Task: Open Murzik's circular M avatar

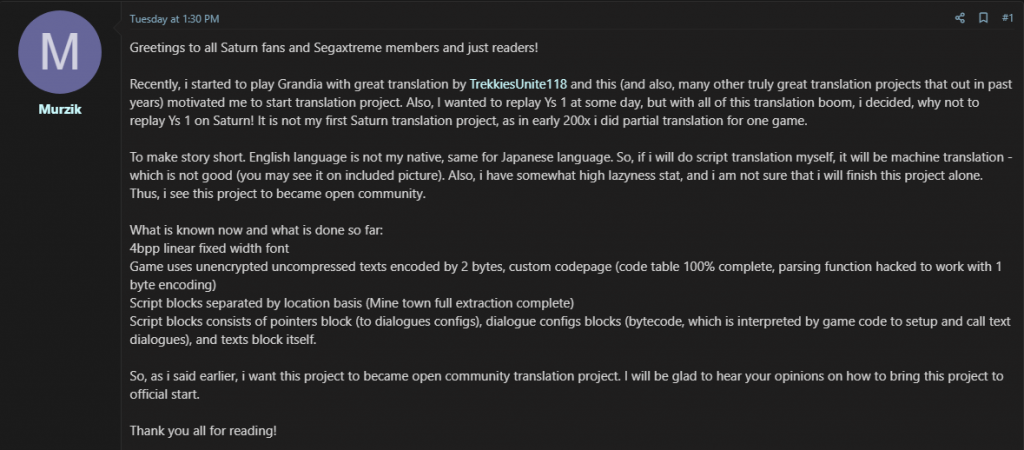Action: click(x=59, y=52)
